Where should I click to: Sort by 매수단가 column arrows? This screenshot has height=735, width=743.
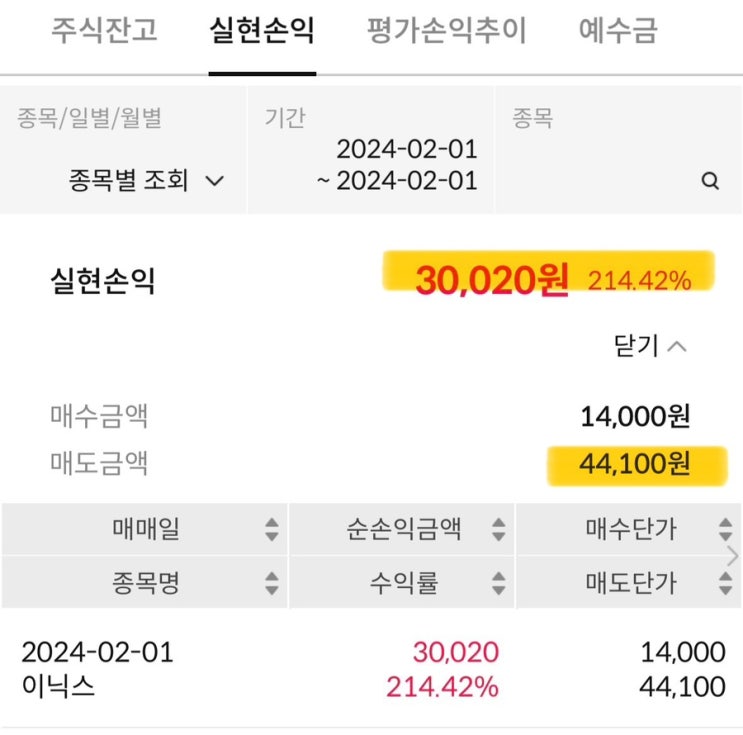pyautogui.click(x=726, y=530)
